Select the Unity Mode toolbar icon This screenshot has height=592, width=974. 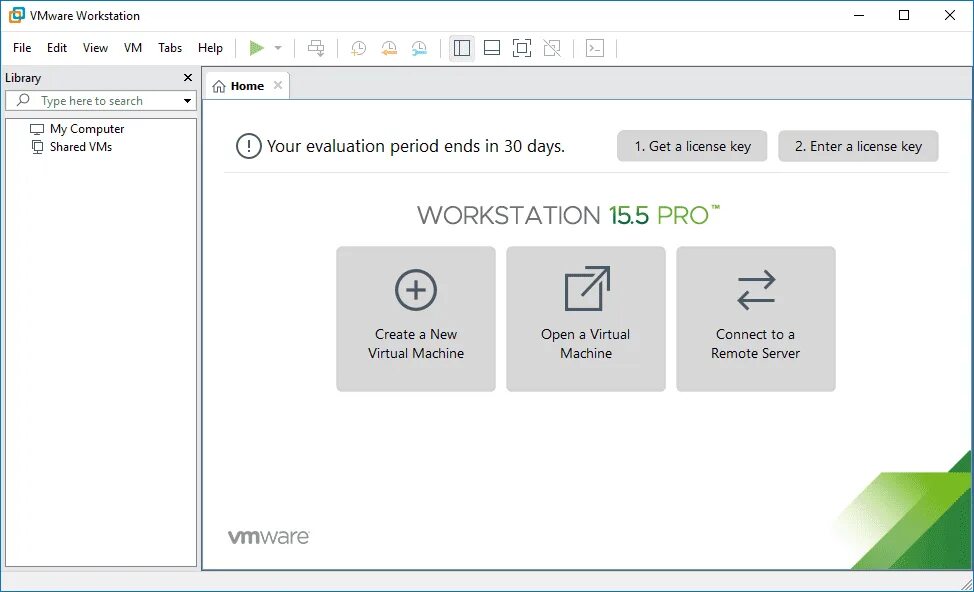pos(551,47)
